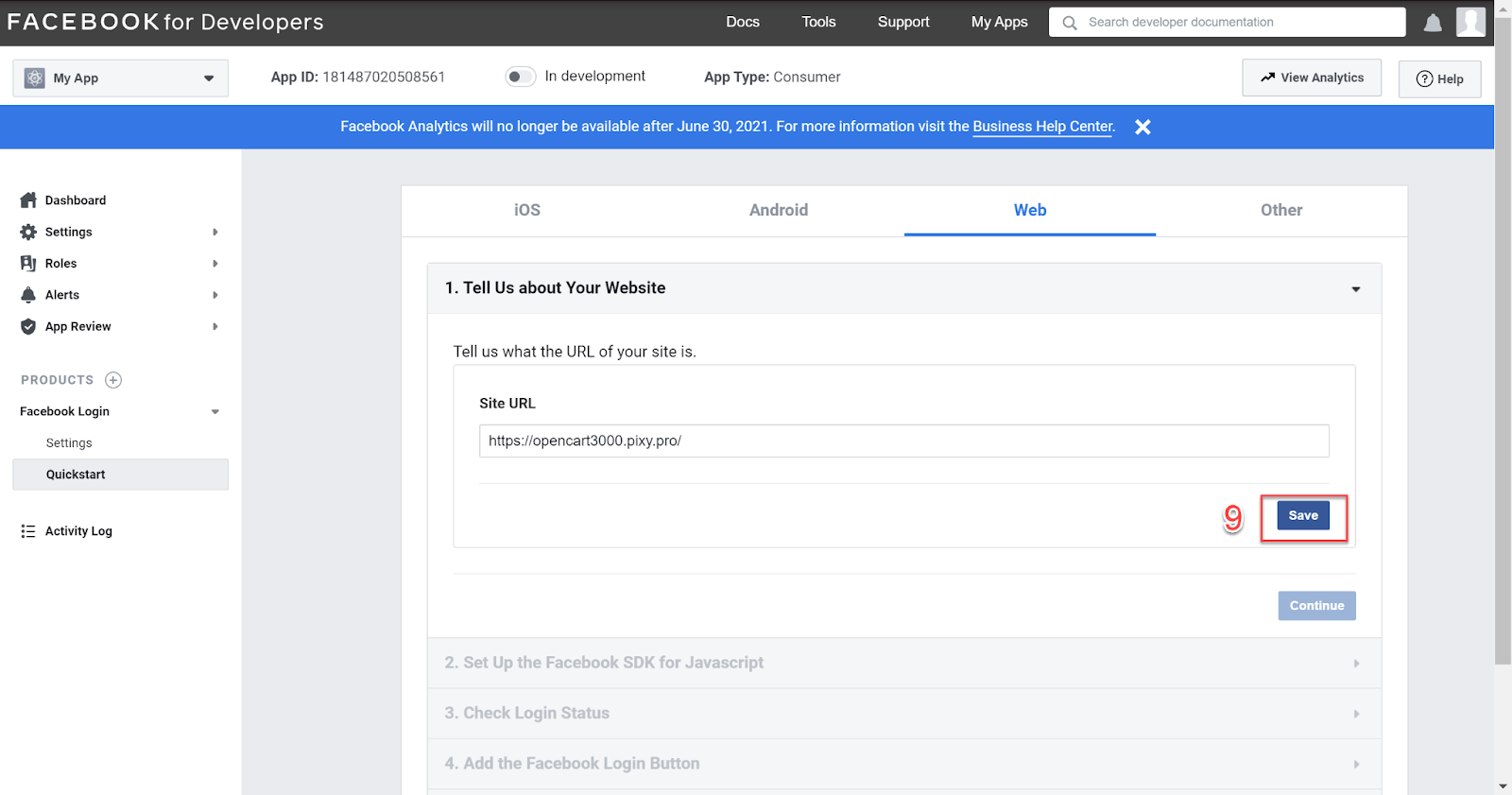This screenshot has width=1512, height=795.
Task: Open the Activity Log page
Action: click(x=78, y=531)
